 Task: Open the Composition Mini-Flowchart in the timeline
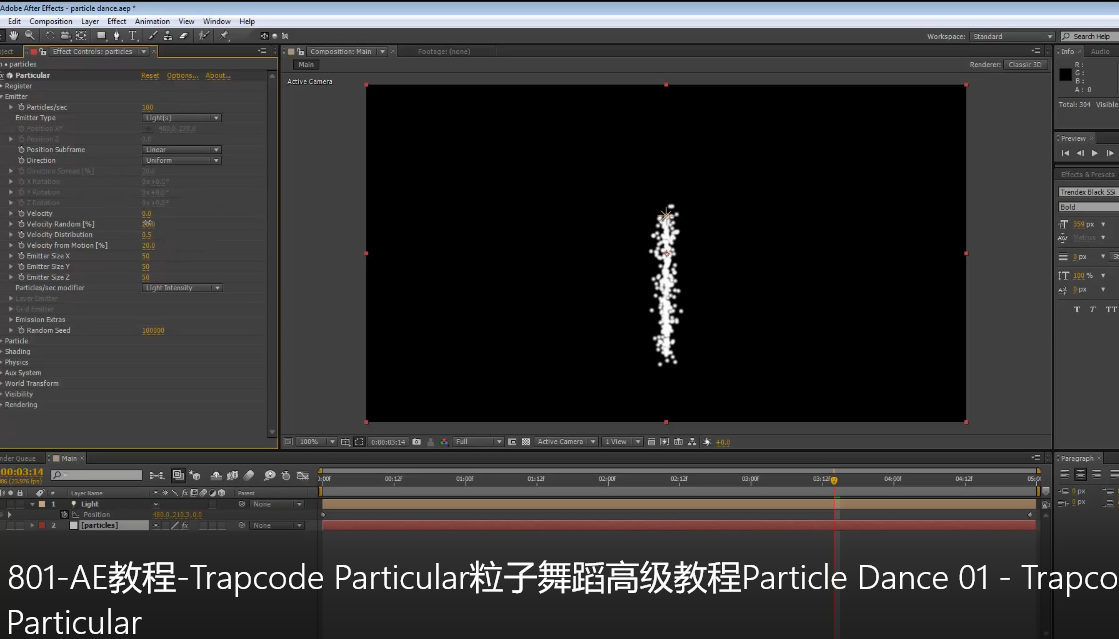coord(157,476)
